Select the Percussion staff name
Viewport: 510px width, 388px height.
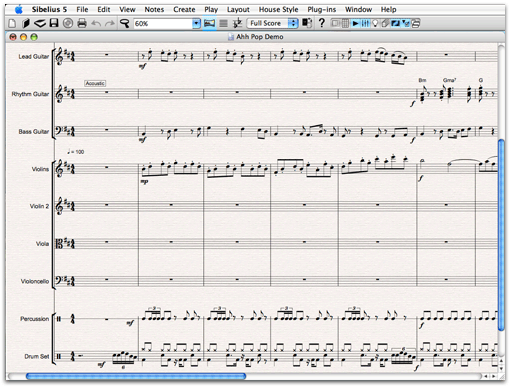pyautogui.click(x=34, y=319)
